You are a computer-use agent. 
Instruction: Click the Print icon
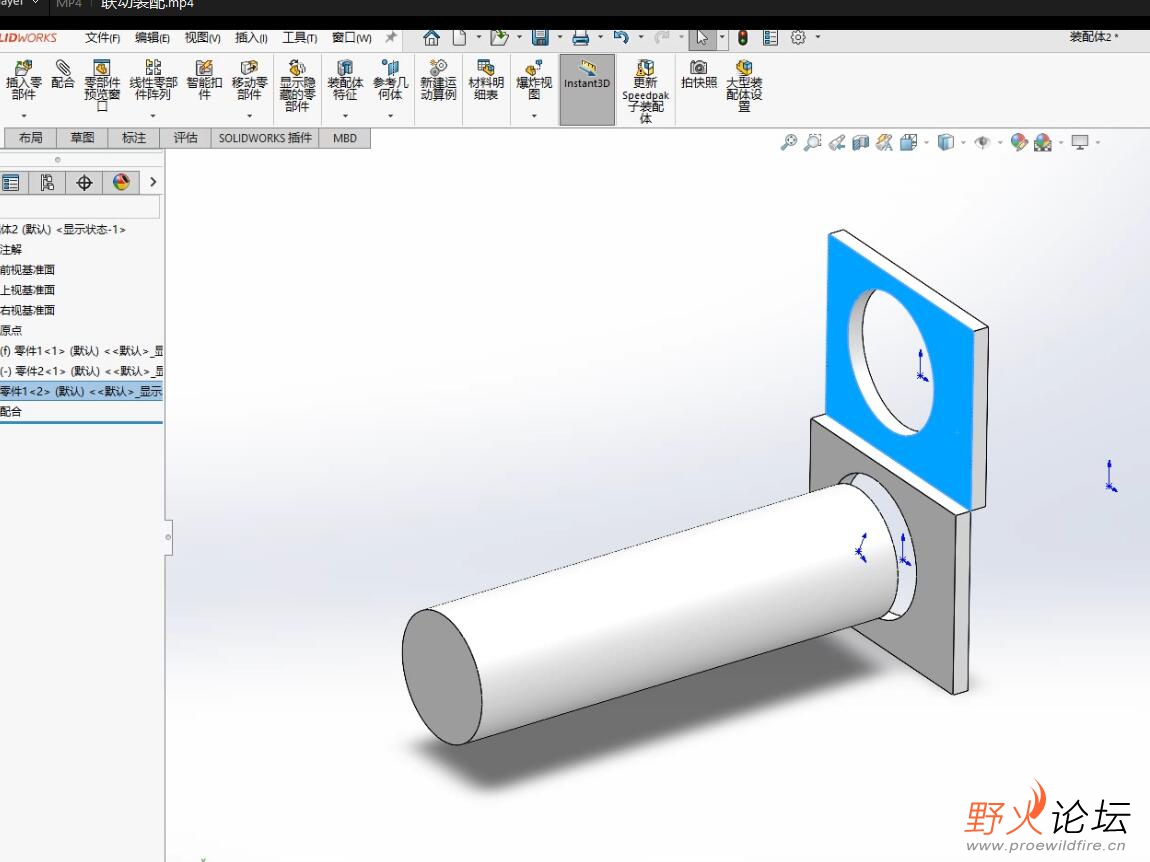coord(581,37)
